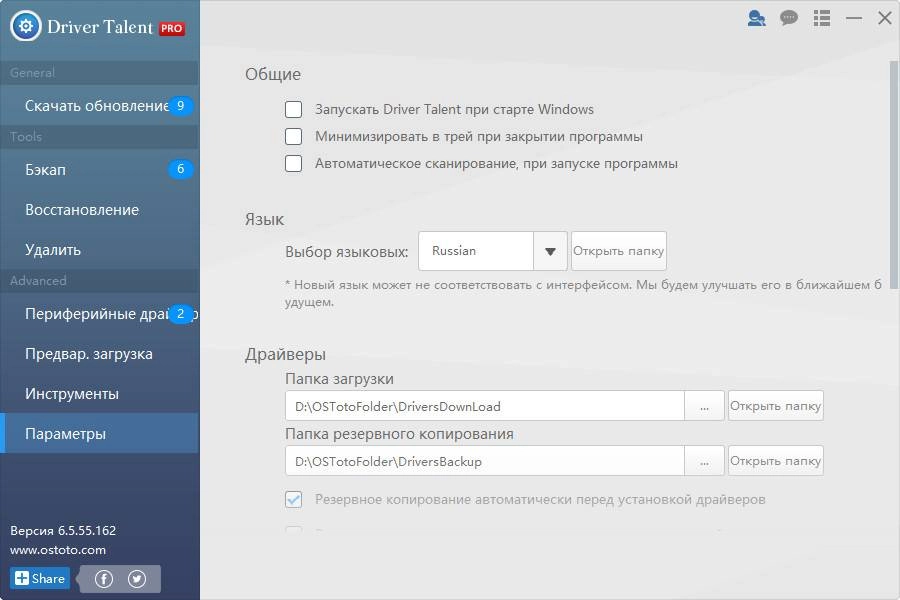The width and height of the screenshot is (900, 600).
Task: Click the backup folder path field
Action: click(x=484, y=461)
